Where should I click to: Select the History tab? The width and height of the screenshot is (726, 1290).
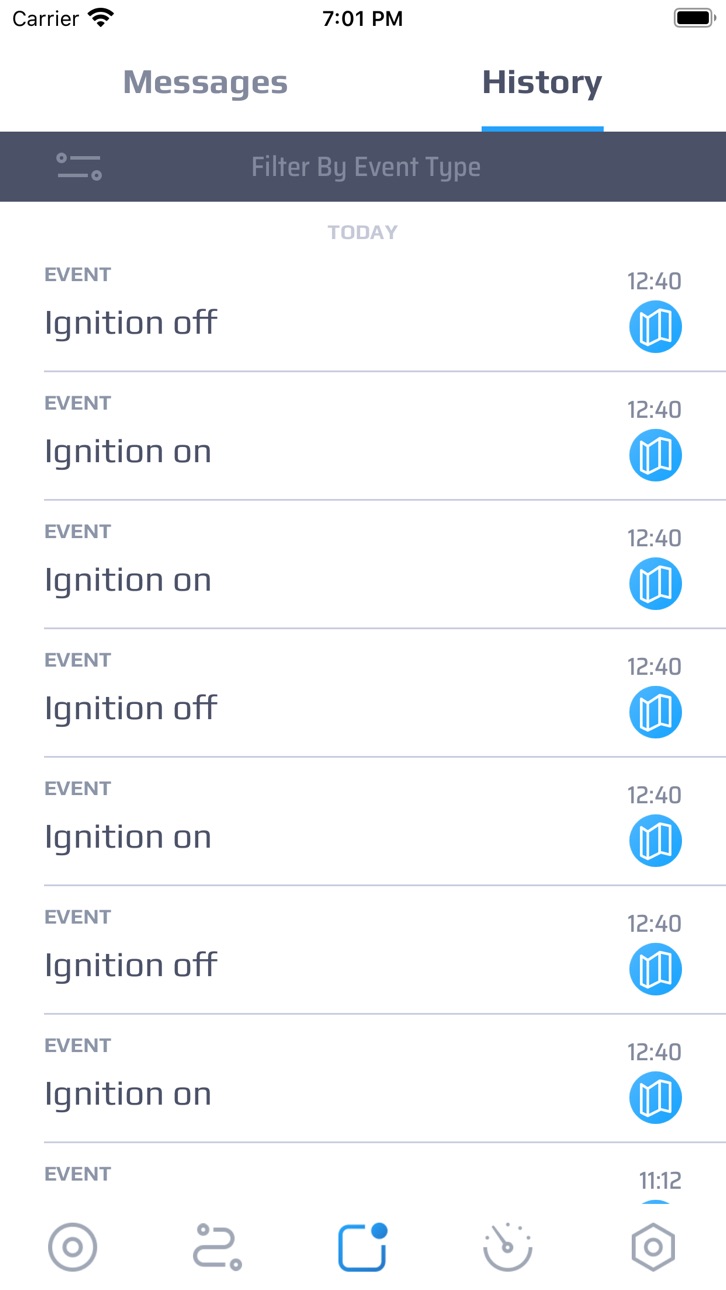[x=542, y=82]
